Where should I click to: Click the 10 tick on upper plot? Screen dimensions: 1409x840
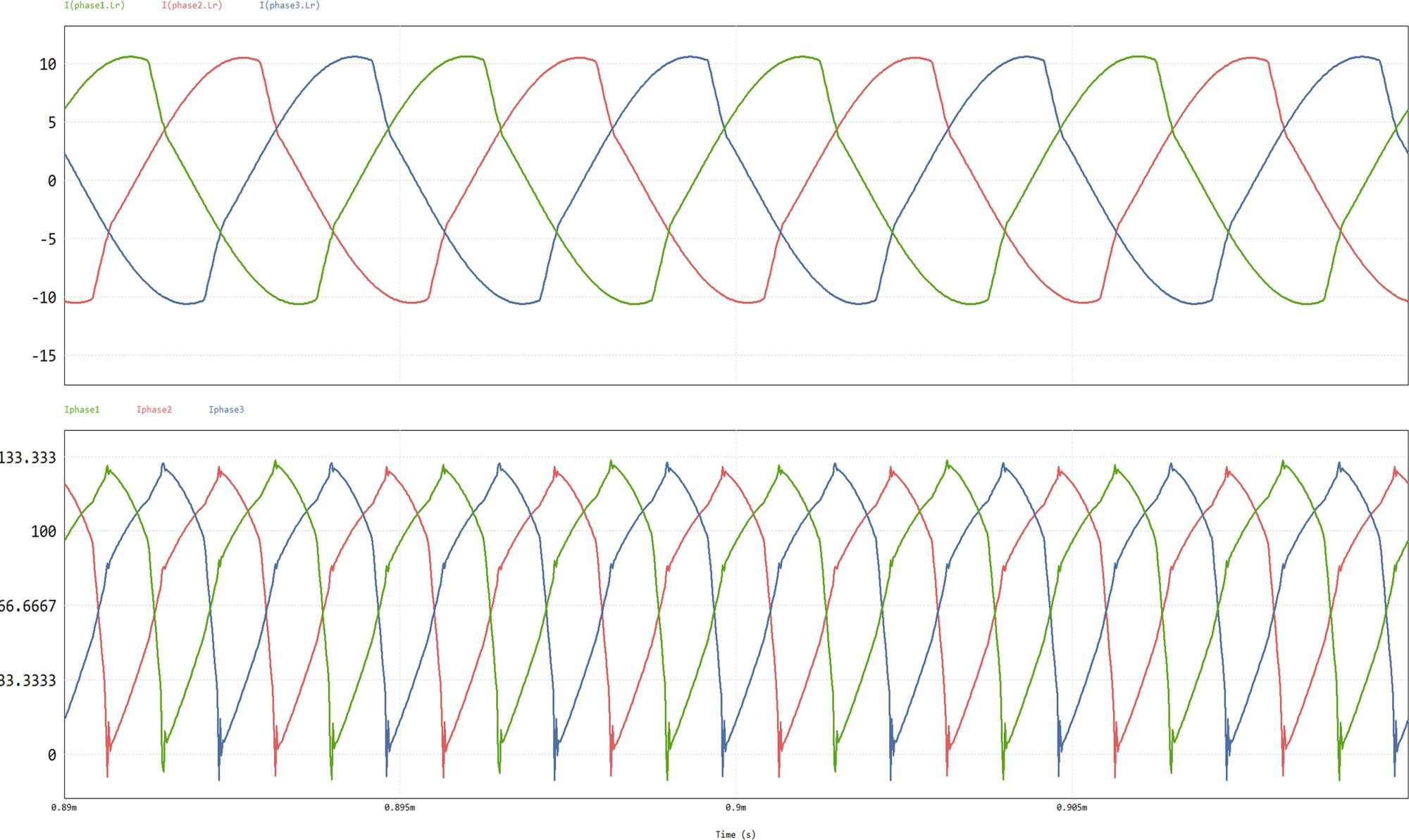point(47,65)
